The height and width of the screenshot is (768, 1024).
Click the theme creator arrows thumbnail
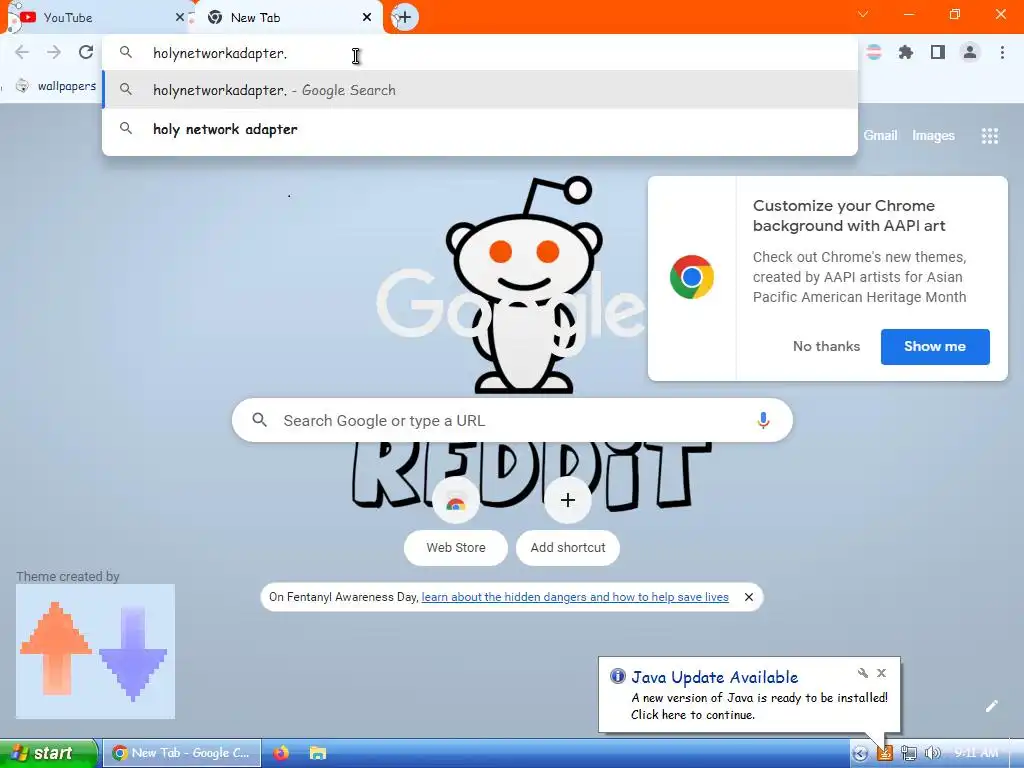coord(95,651)
